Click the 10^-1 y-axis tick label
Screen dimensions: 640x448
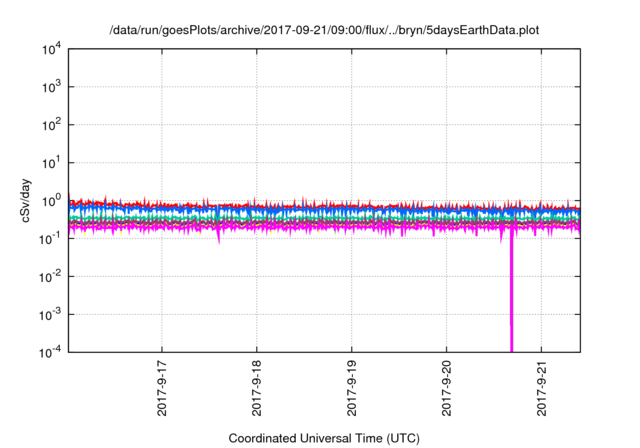click(x=50, y=239)
